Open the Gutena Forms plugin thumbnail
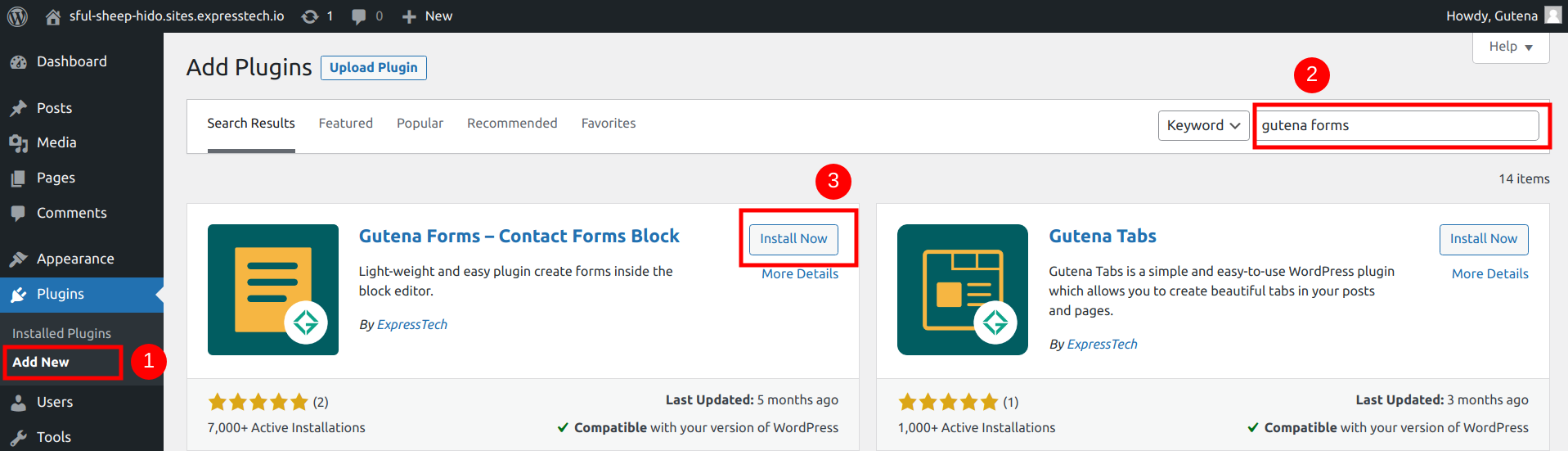Viewport: 1568px width, 451px height. (x=273, y=290)
